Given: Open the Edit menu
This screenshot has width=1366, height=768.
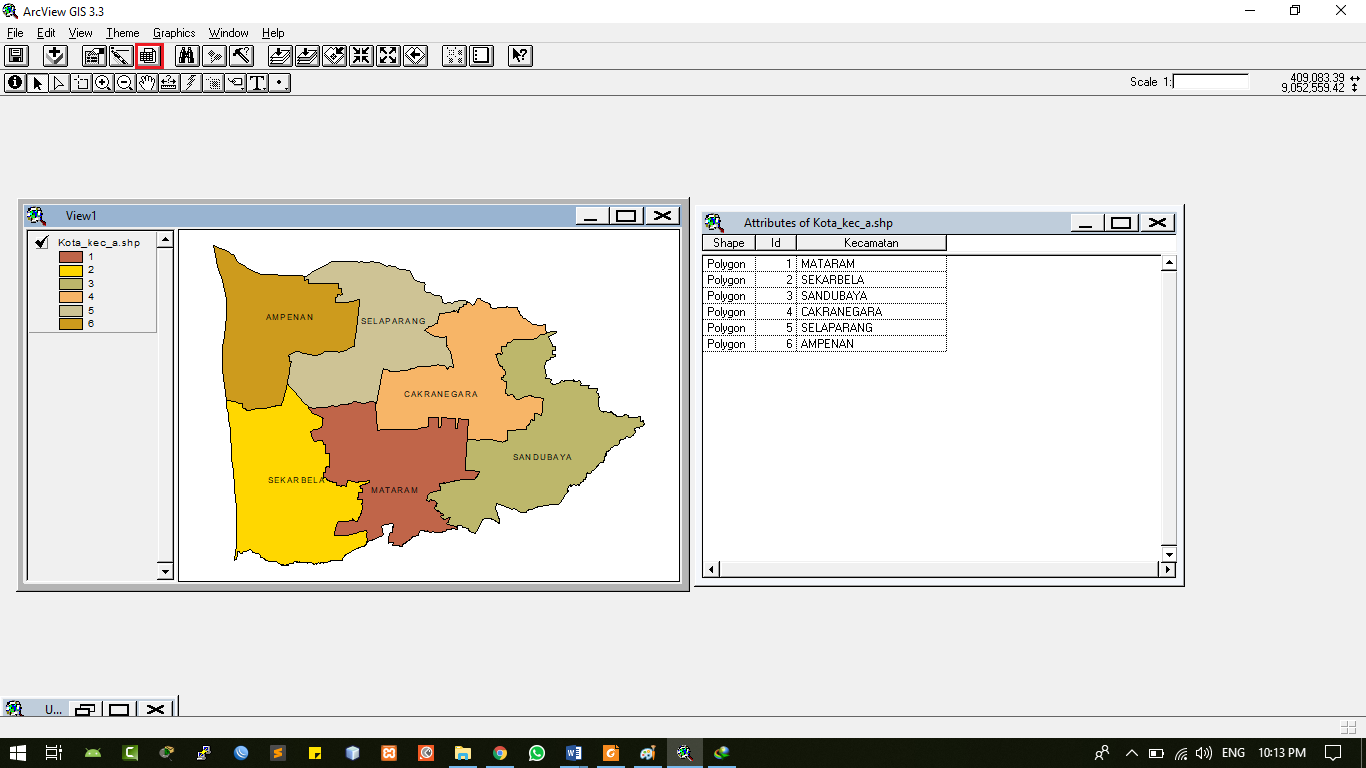Looking at the screenshot, I should [x=46, y=33].
